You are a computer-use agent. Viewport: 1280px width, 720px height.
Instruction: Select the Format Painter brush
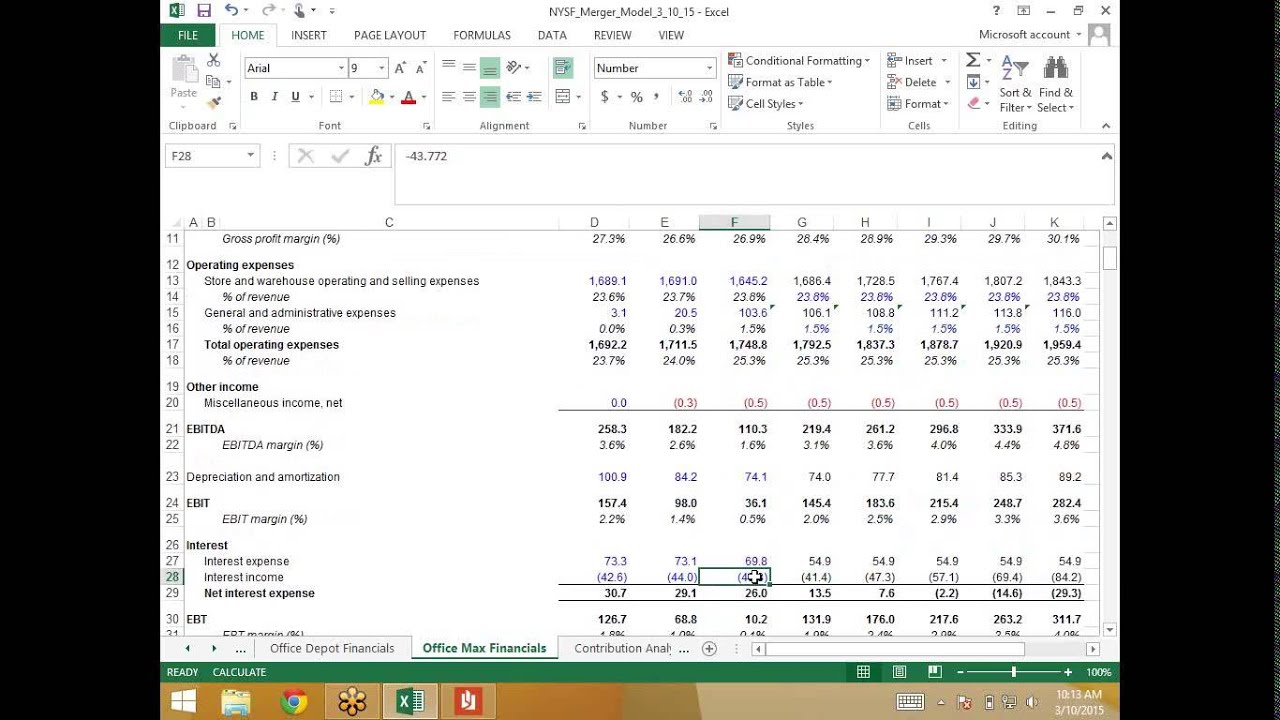[213, 102]
